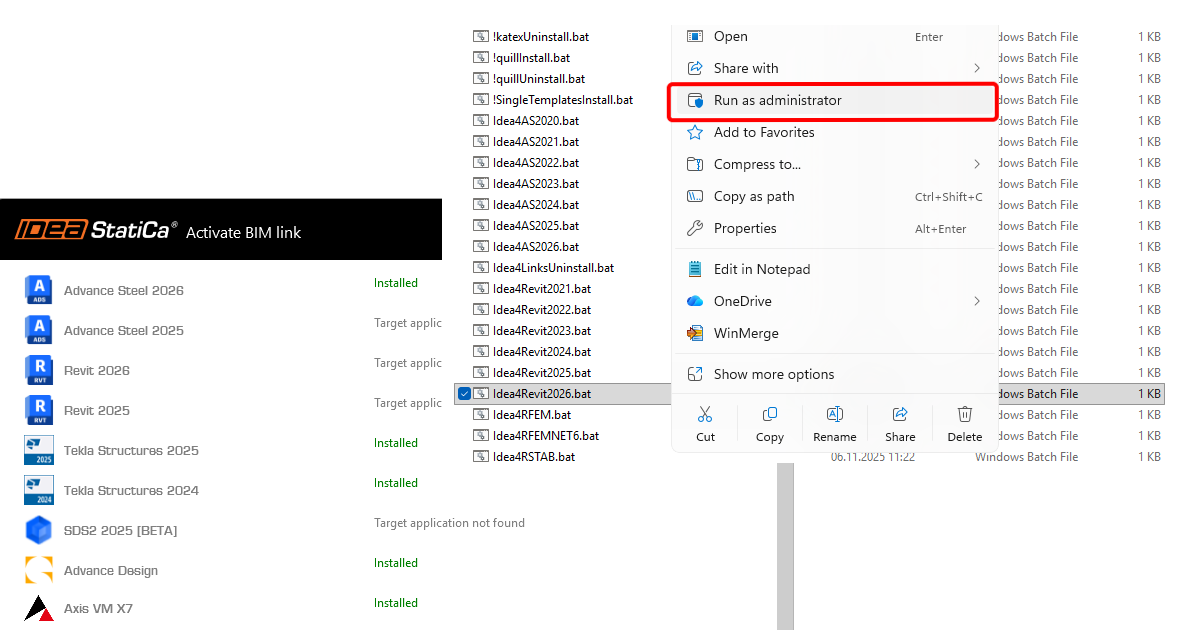
Task: Choose Add to Favorites
Action: tap(835, 132)
